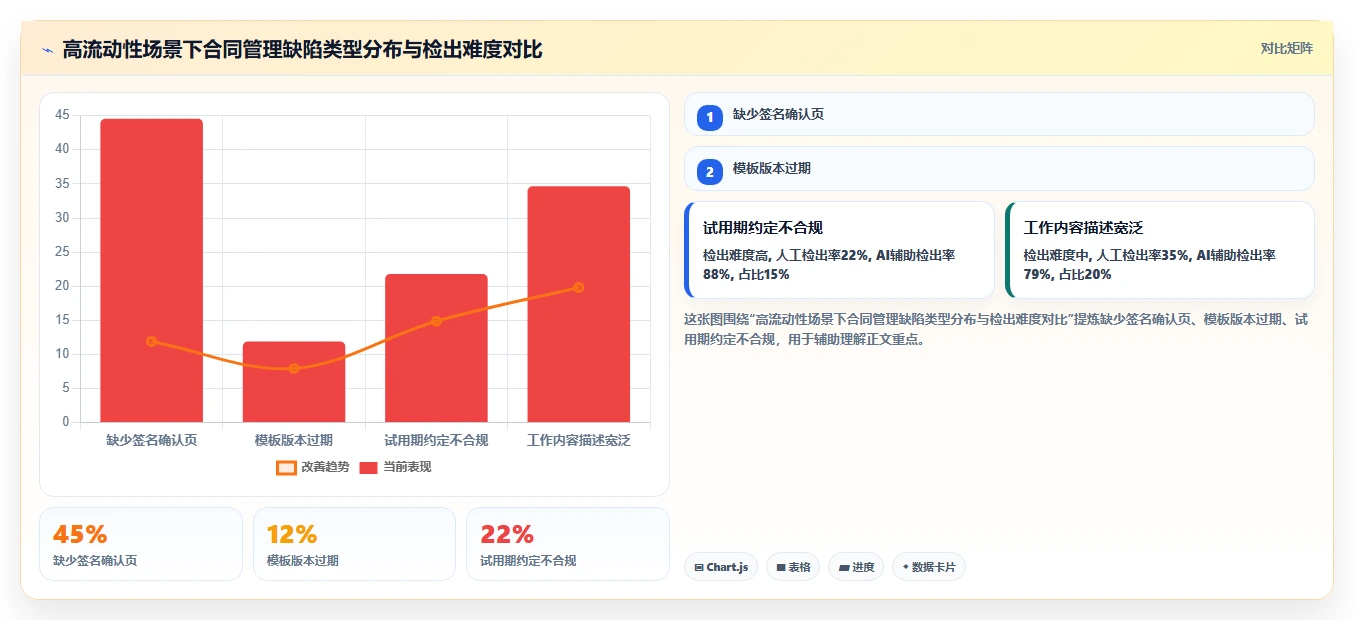This screenshot has height=620, width=1354.
Task: Click trend line point above 缺少签名确认页
Action: click(151, 341)
